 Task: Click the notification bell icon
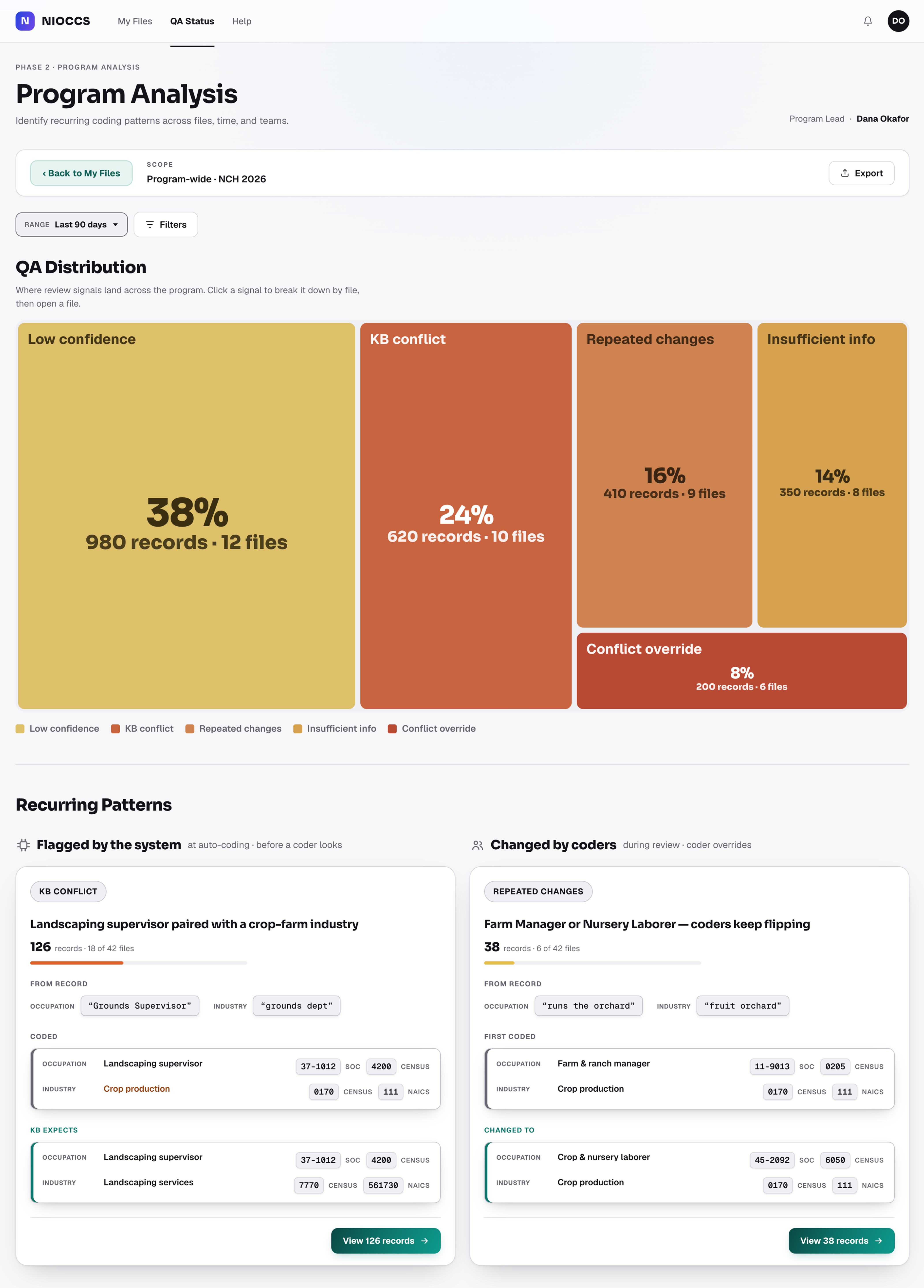pos(867,21)
